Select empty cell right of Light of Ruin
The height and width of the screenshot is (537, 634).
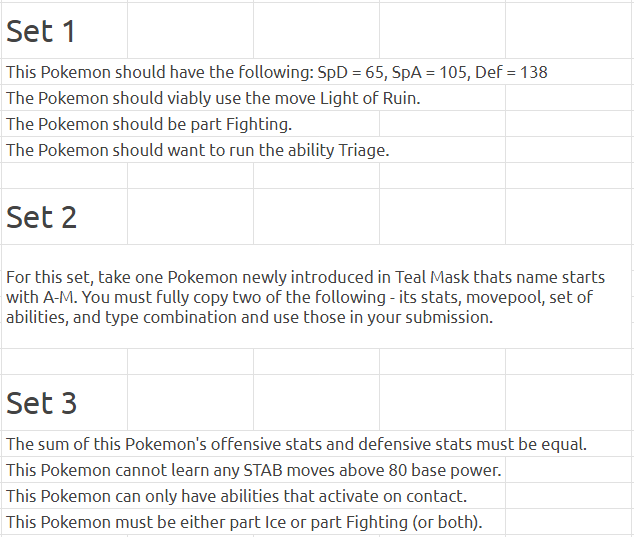pyautogui.click(x=569, y=98)
